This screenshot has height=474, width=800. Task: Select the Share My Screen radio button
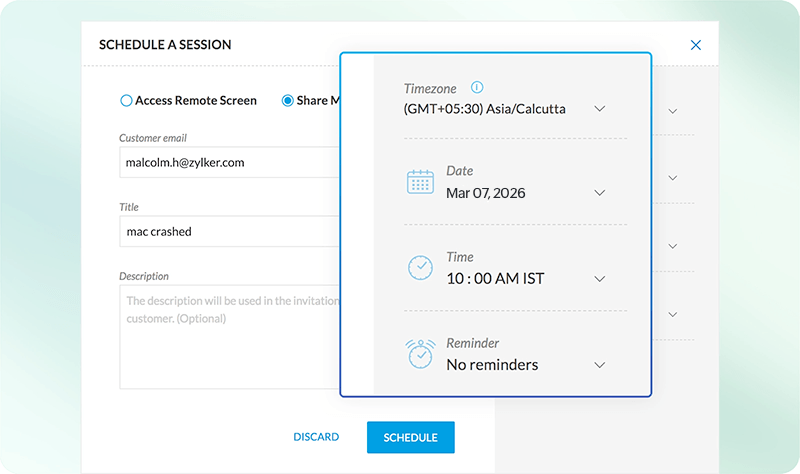(x=288, y=100)
